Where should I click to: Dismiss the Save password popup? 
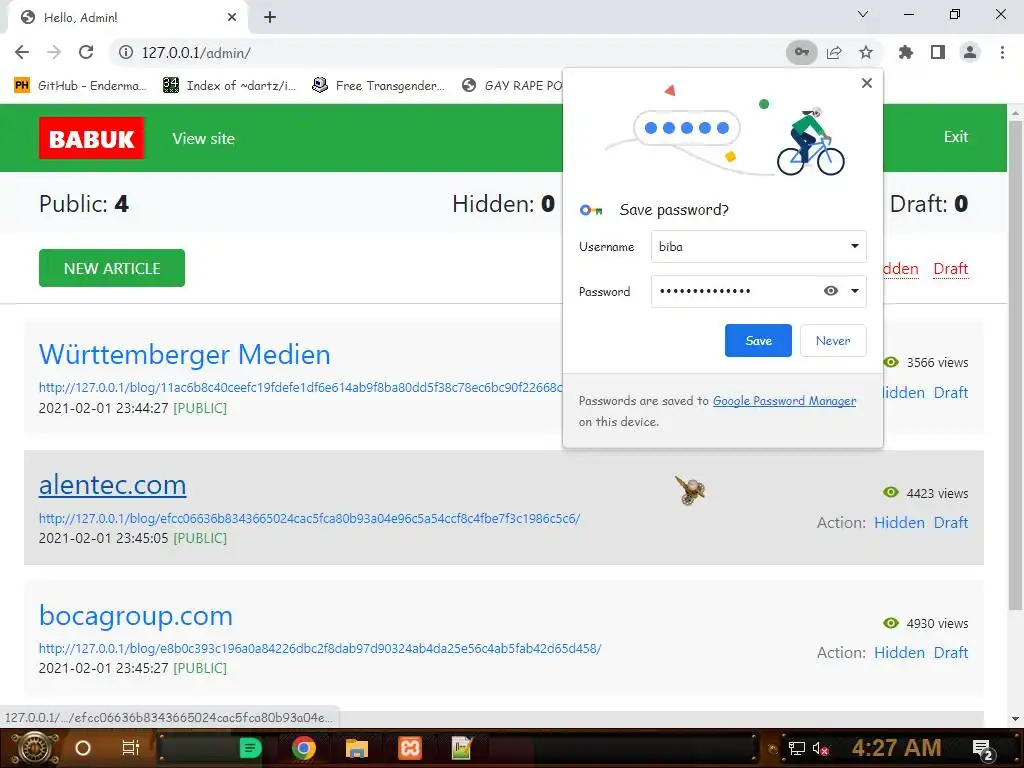coord(867,83)
